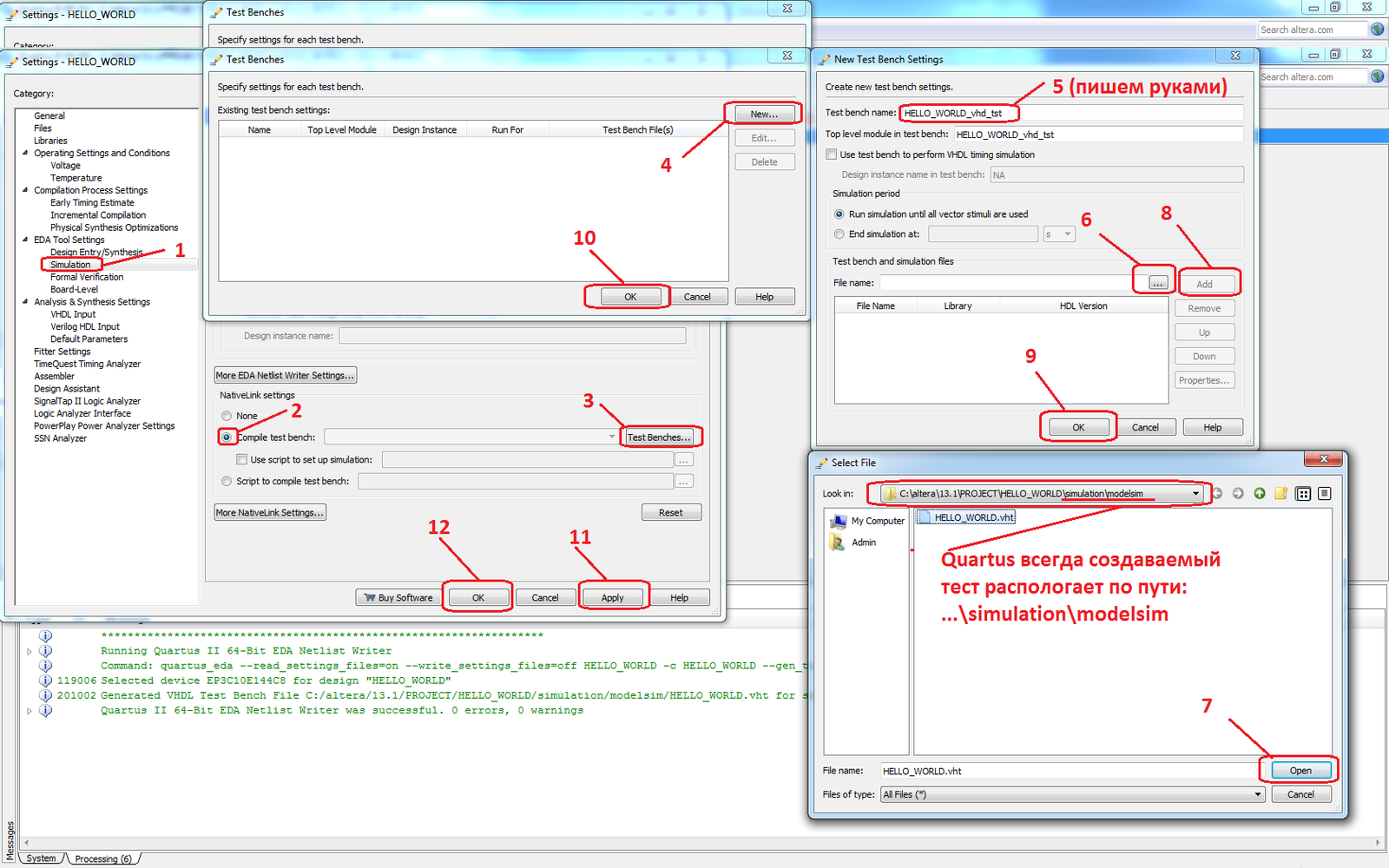The image size is (1389, 868).
Task: Click Add for test bench file
Action: [1204, 284]
